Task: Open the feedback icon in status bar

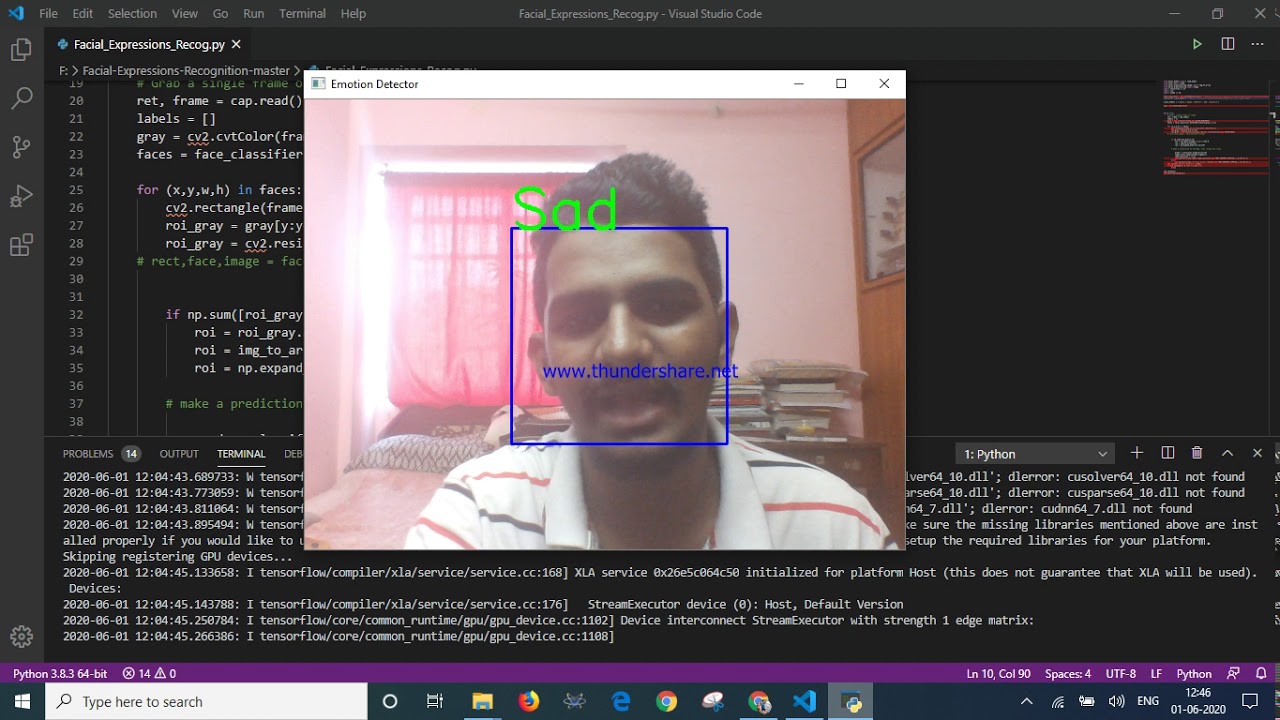Action: (1233, 673)
